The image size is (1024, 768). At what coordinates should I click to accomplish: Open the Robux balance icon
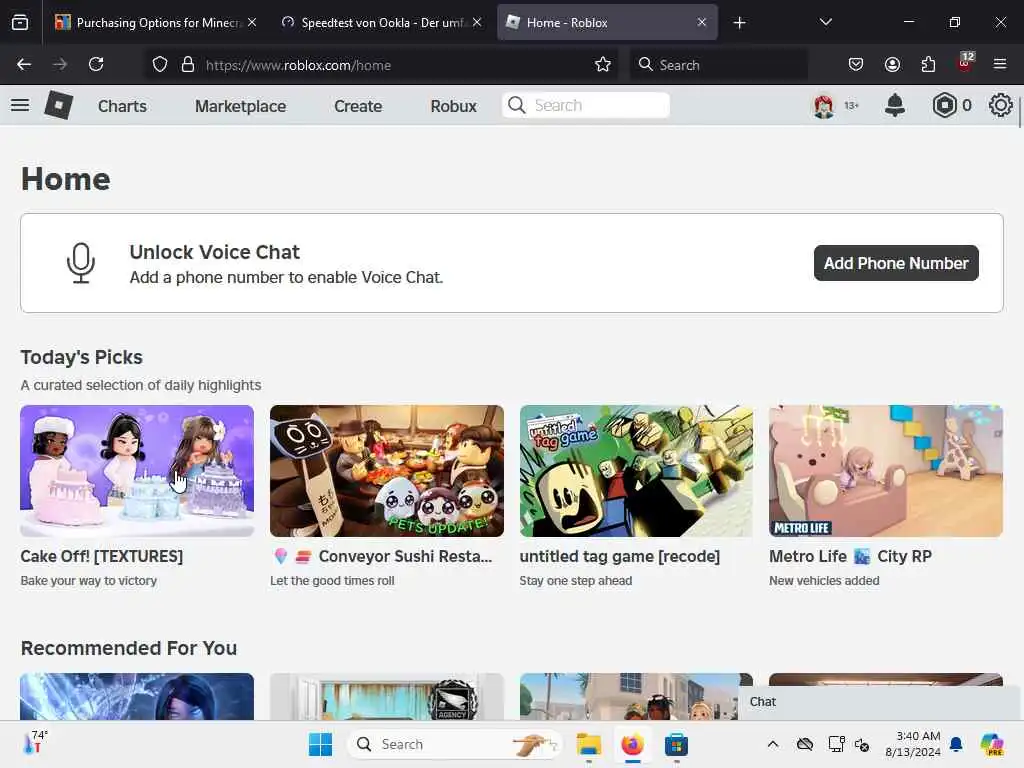tap(944, 105)
